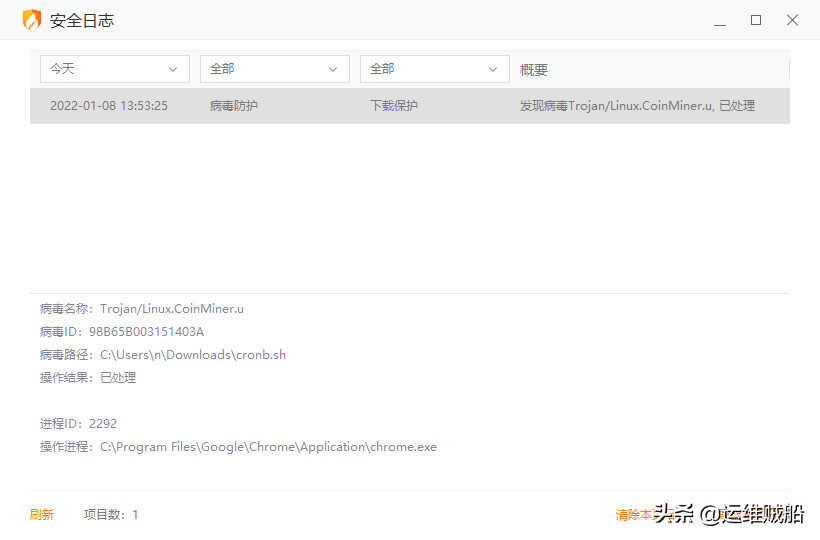Click the 进程ID 2292 line
Viewport: 820px width, 540px height.
pos(78,423)
